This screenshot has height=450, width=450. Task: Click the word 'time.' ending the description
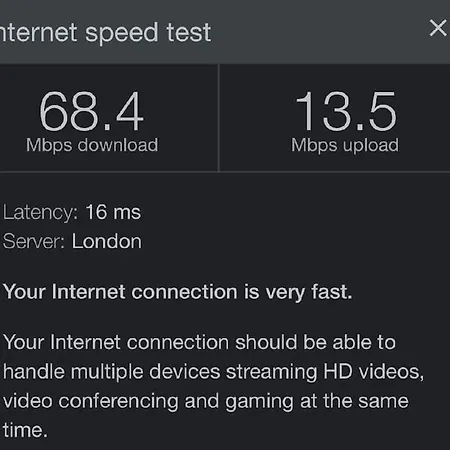click(25, 430)
